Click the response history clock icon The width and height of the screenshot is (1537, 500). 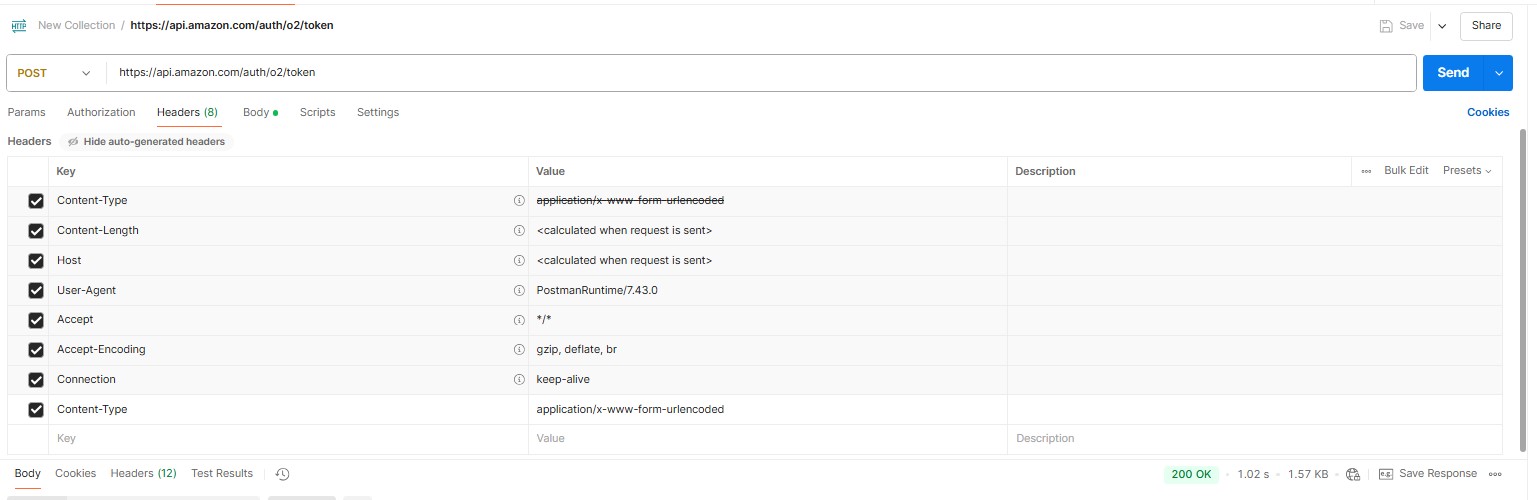click(282, 474)
